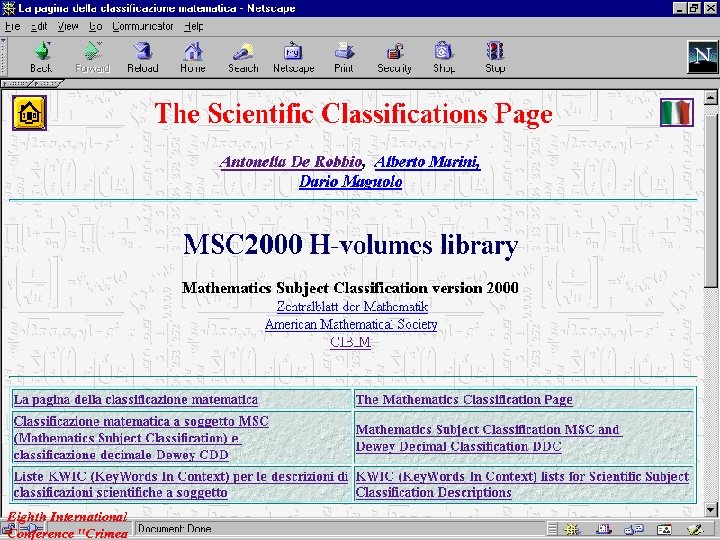Follow the Alberto Marini link

pyautogui.click(x=428, y=162)
